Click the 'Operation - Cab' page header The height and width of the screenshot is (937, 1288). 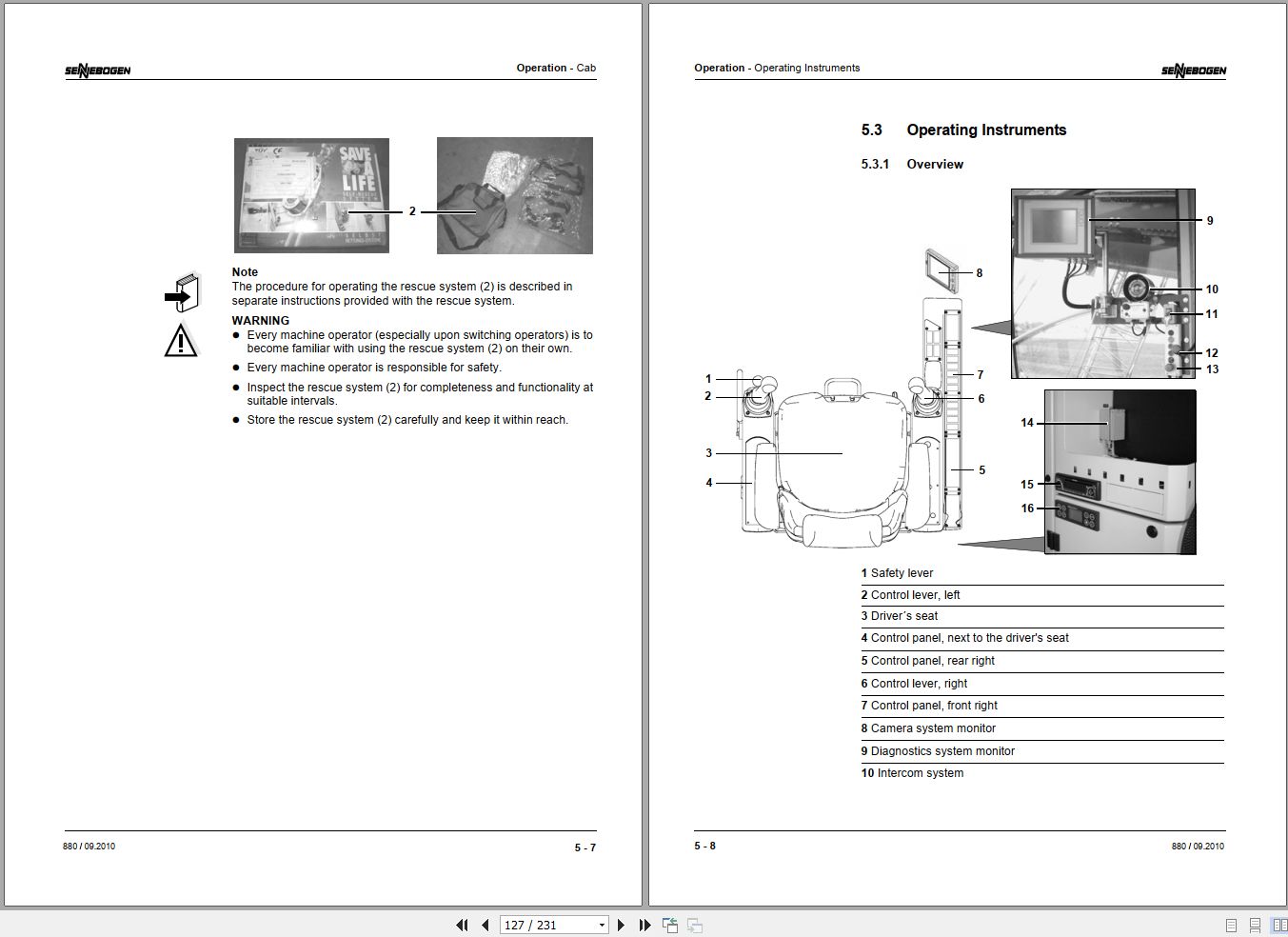tap(556, 68)
